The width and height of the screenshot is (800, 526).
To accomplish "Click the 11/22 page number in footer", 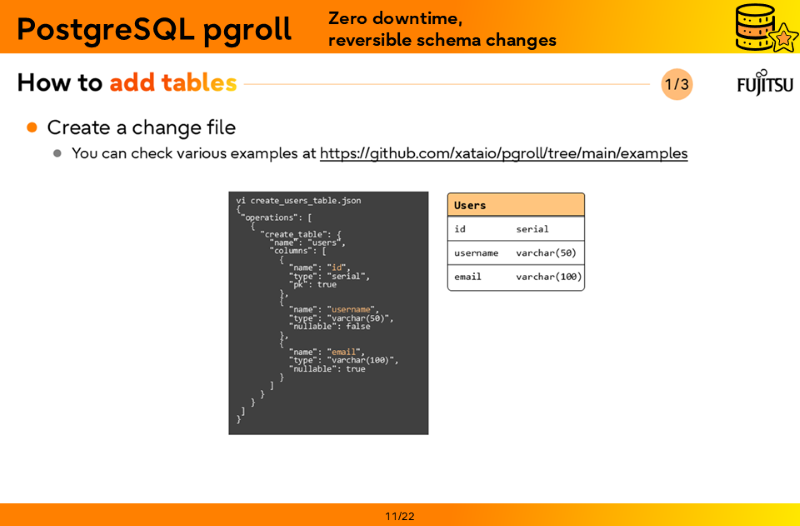I will coord(400,516).
